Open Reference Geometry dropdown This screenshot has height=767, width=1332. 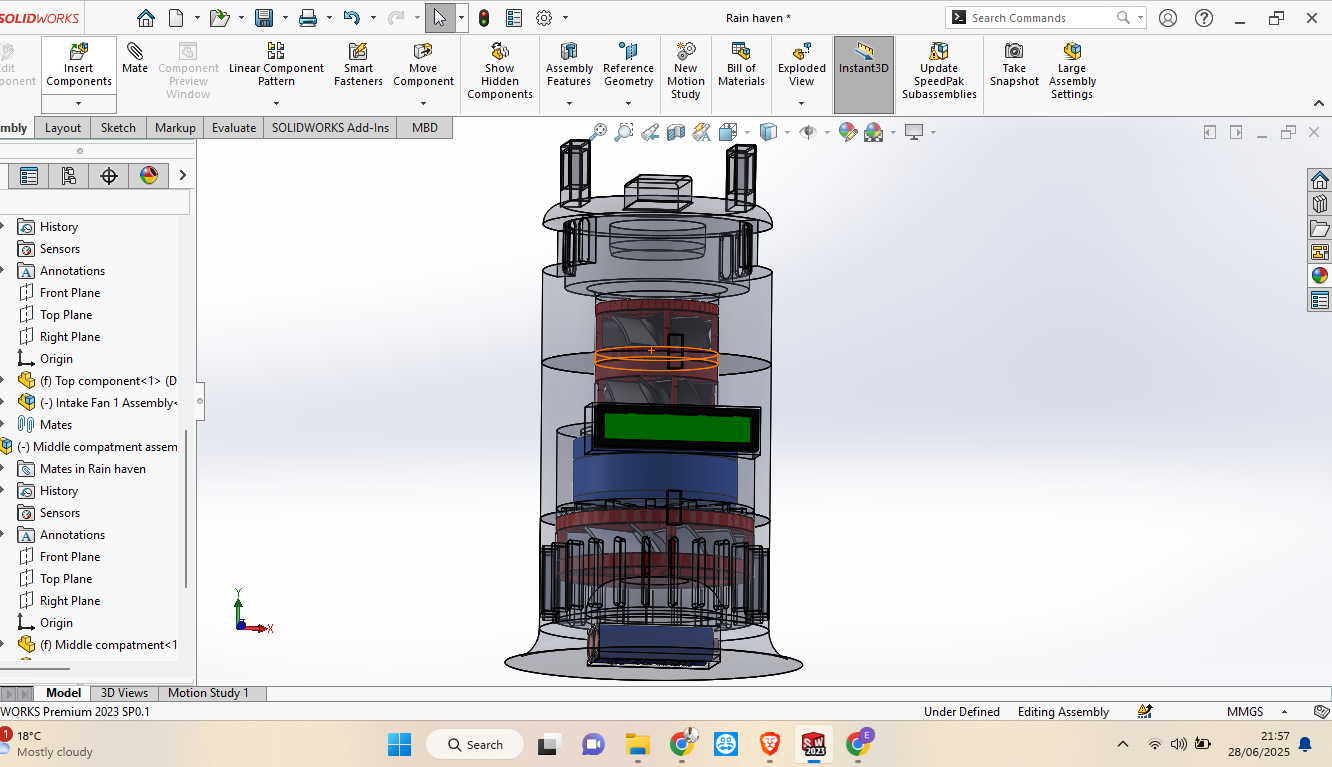(x=628, y=103)
